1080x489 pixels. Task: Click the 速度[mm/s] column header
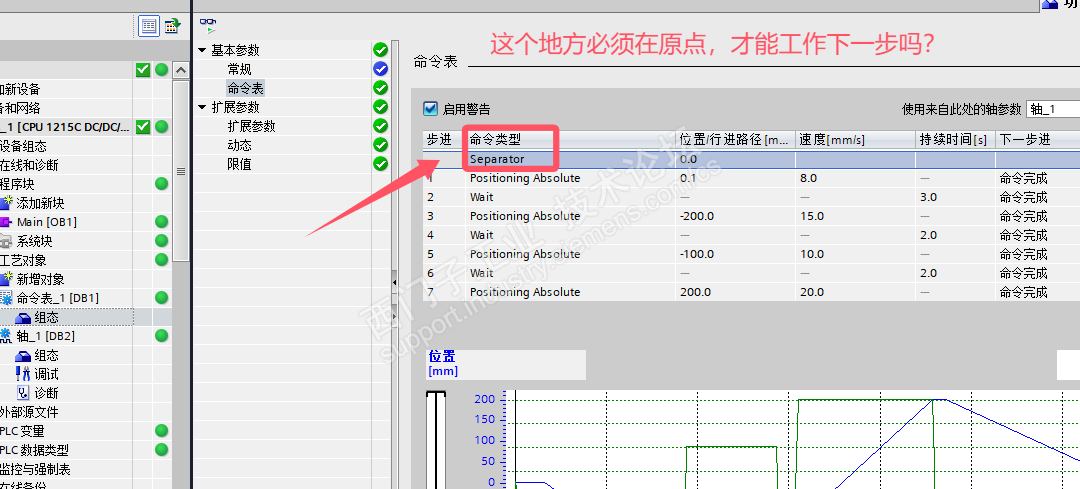(x=855, y=140)
